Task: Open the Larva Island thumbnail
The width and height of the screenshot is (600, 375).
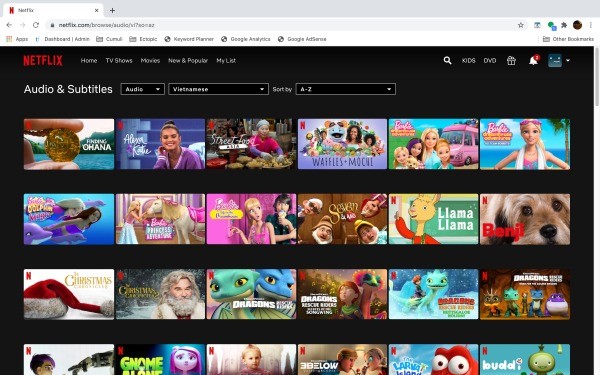Action: [x=434, y=359]
